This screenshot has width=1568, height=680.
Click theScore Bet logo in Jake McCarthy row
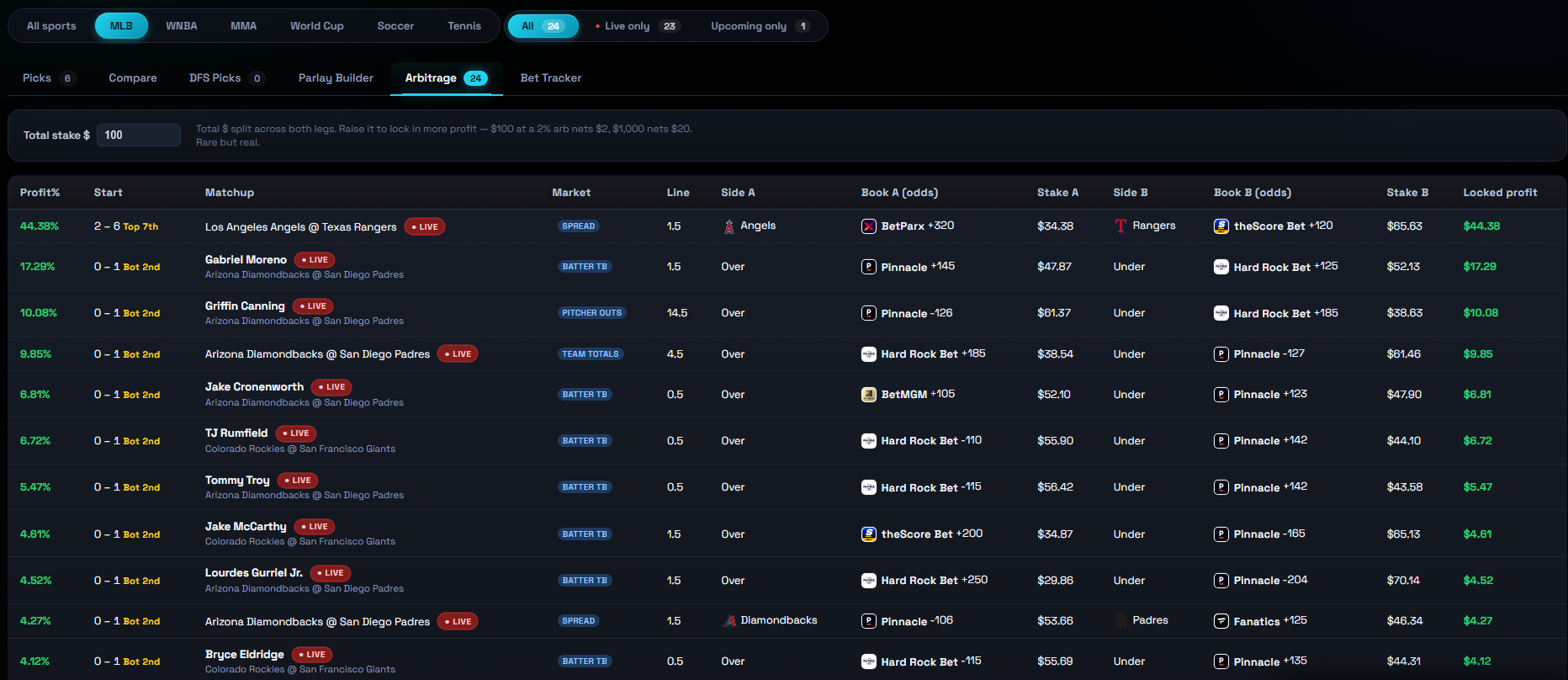[x=869, y=534]
